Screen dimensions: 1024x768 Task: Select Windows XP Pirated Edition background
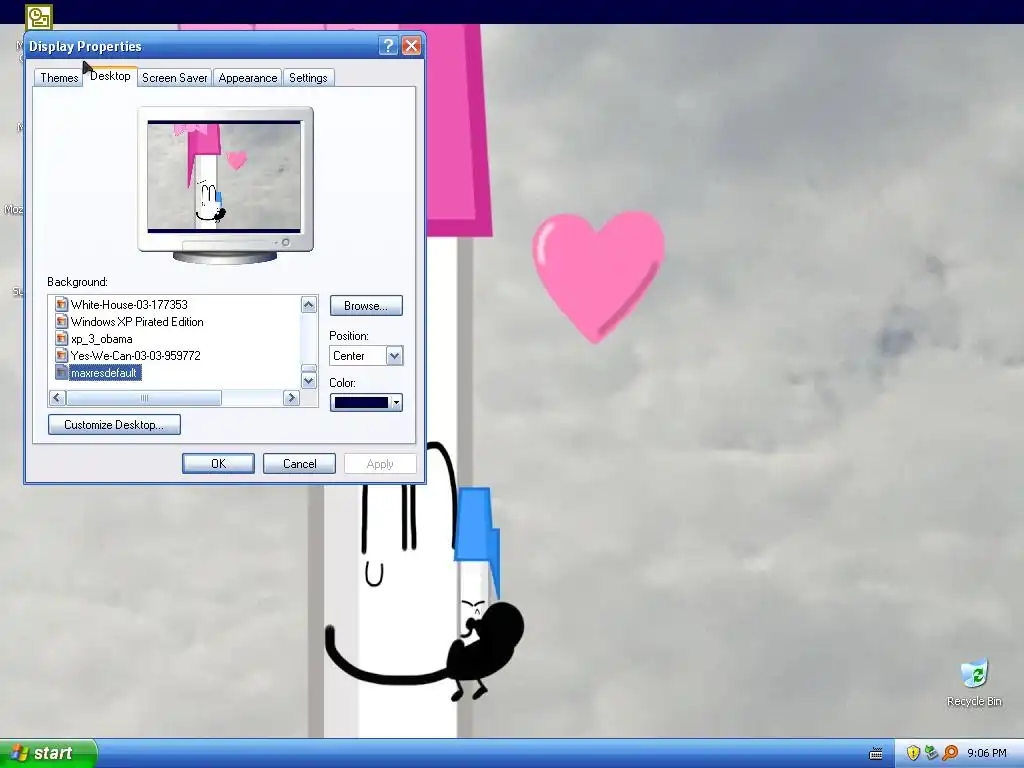tap(137, 321)
